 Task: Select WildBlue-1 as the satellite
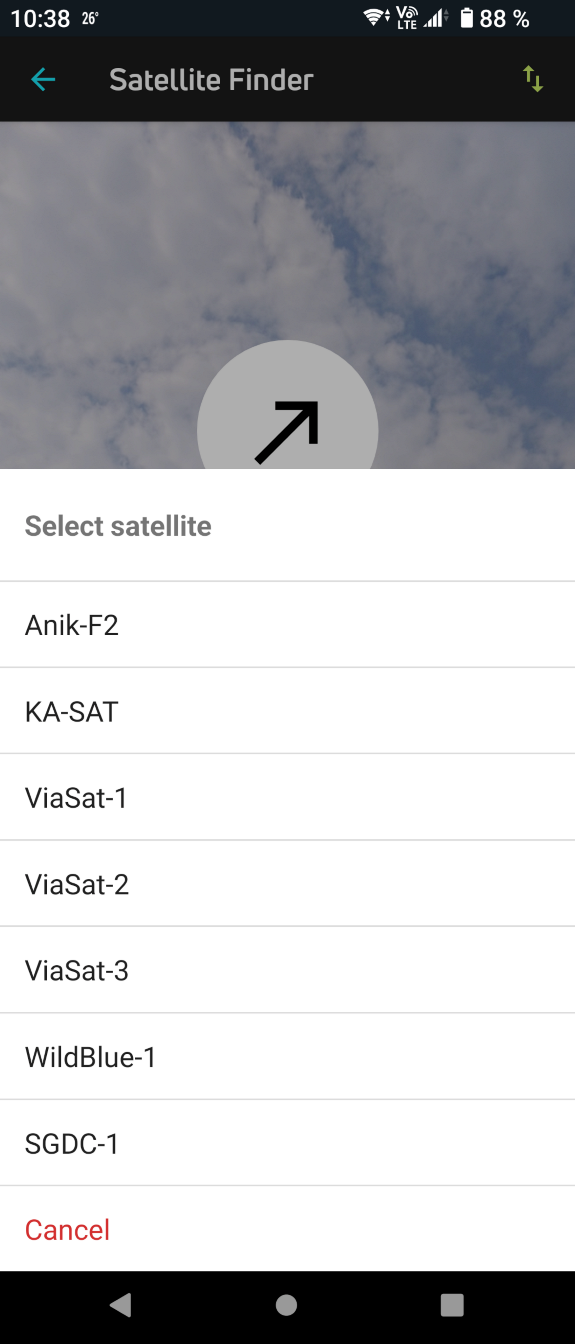tap(287, 1056)
